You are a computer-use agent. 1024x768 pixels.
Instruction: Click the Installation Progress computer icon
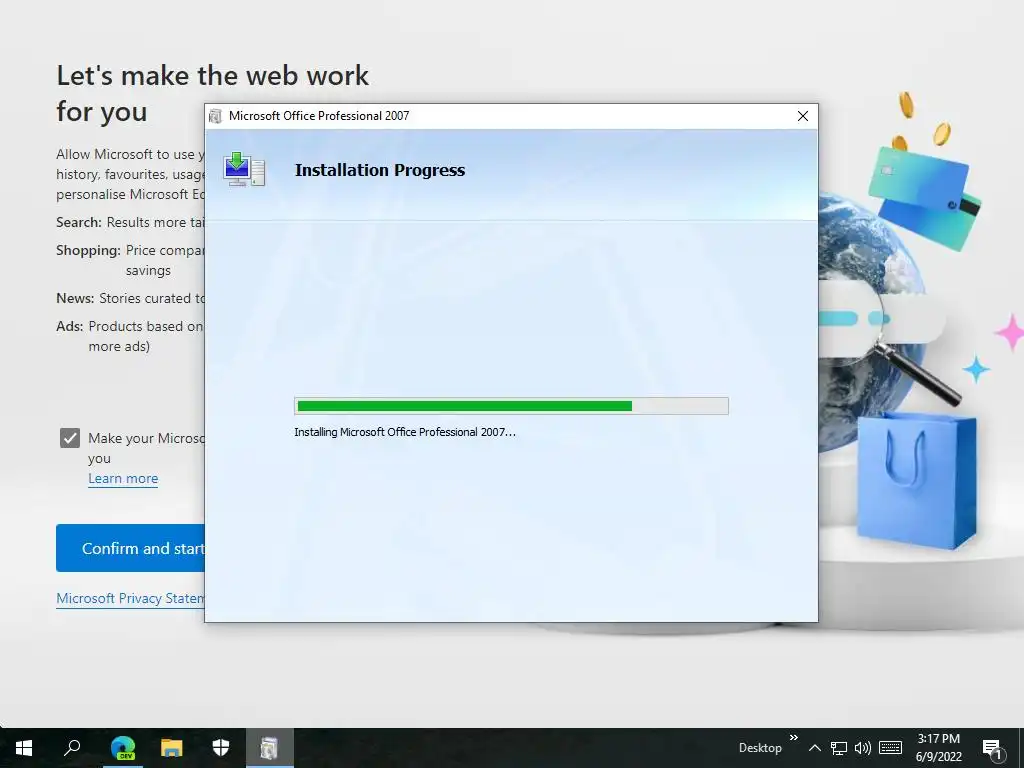pos(244,169)
